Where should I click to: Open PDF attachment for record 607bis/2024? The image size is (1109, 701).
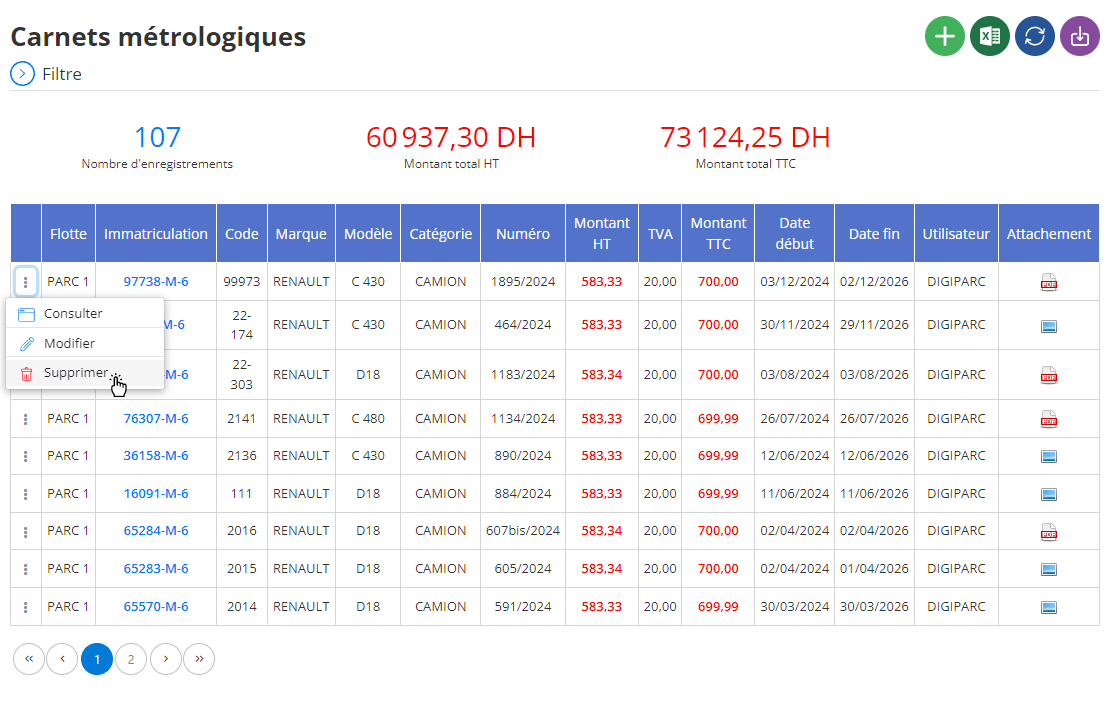(x=1048, y=531)
